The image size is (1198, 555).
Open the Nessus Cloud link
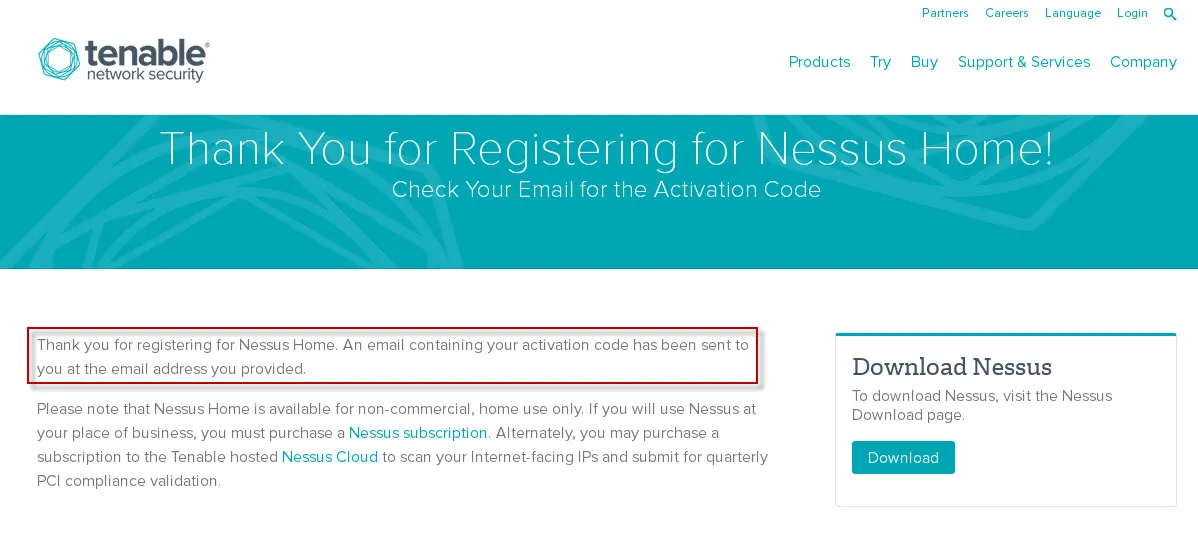[330, 457]
